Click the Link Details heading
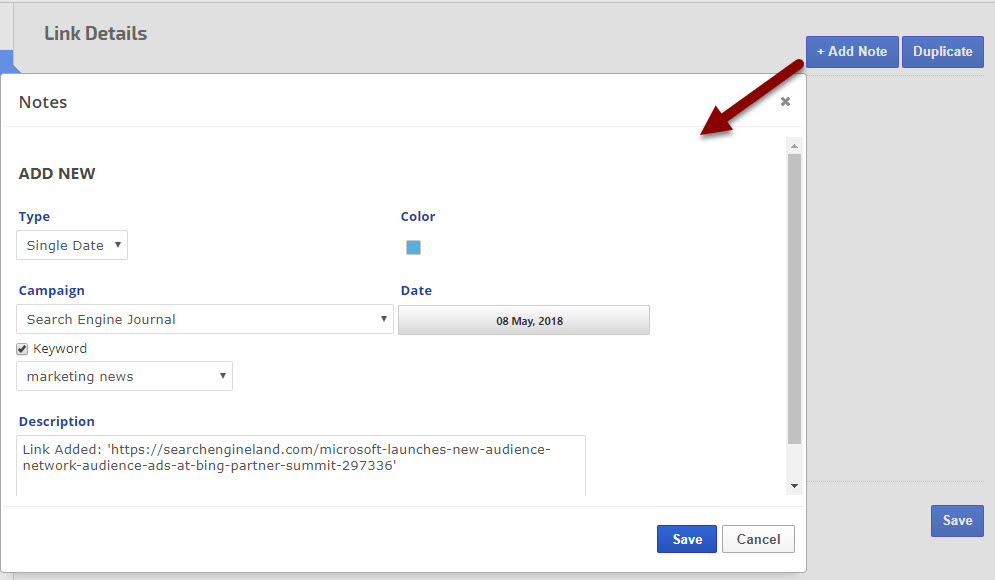The height and width of the screenshot is (580, 995). (96, 34)
